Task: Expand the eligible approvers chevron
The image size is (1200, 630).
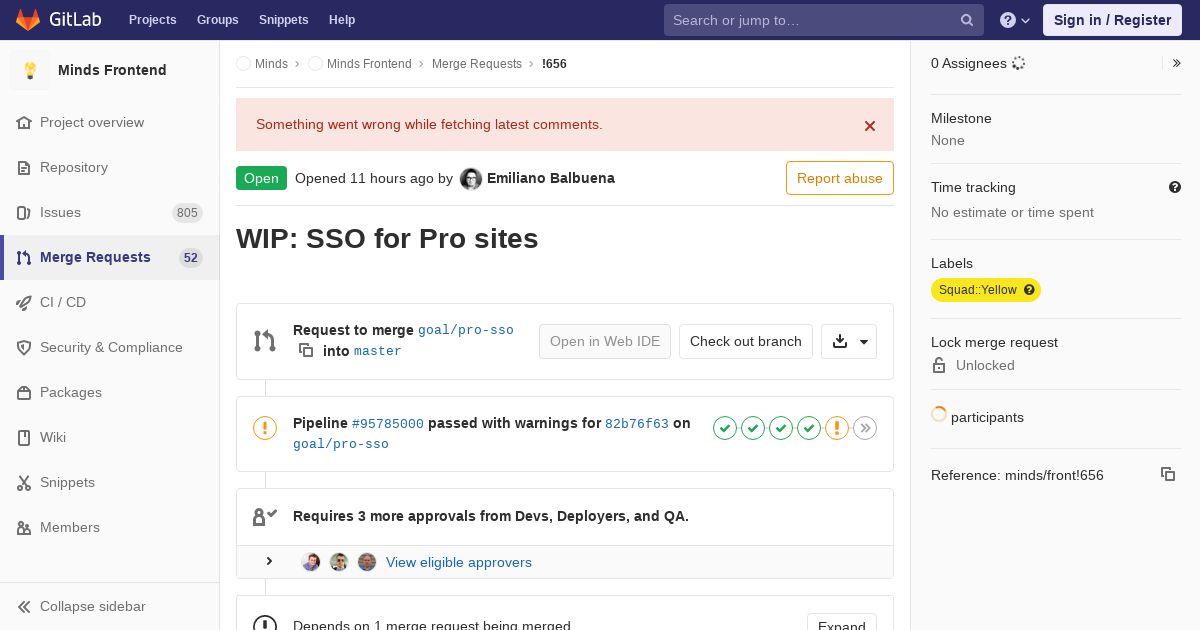Action: [269, 561]
